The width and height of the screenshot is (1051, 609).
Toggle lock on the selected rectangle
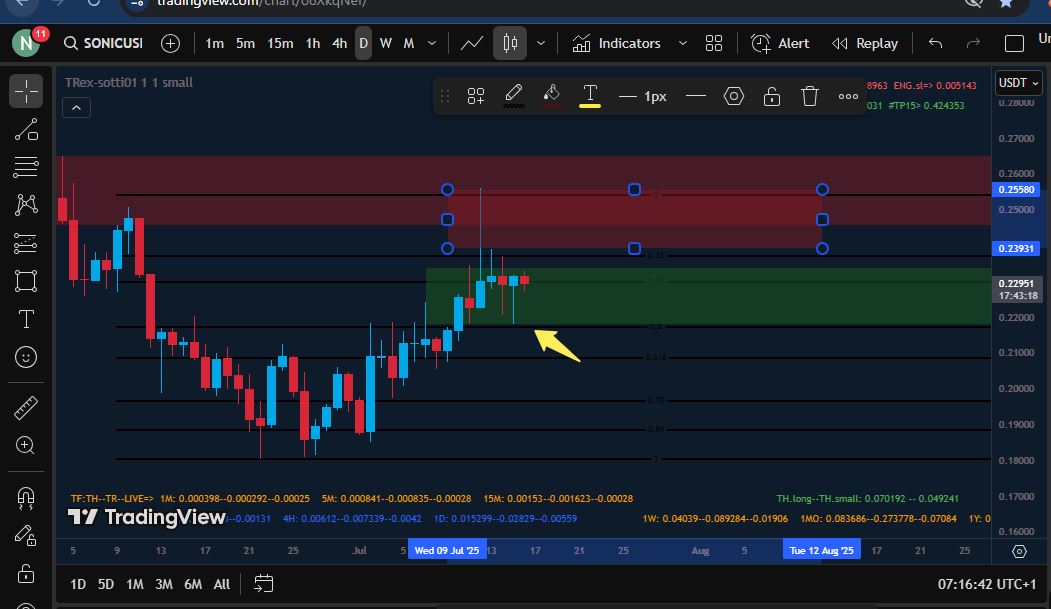tap(771, 96)
